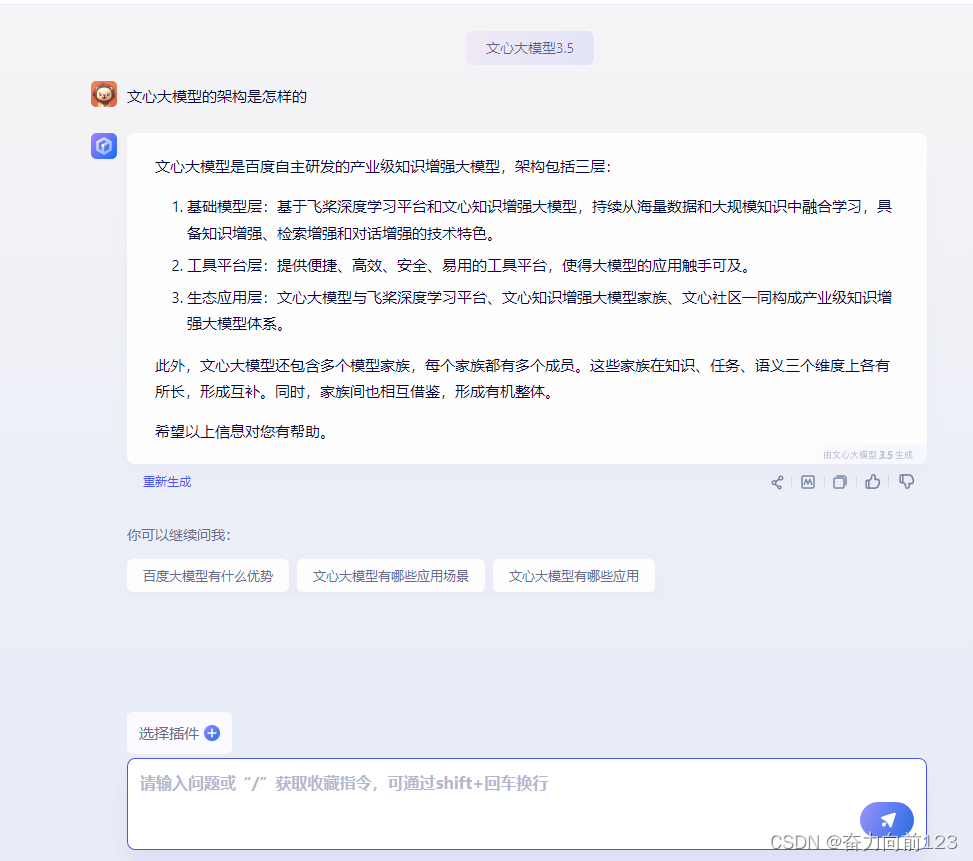Click 重新生成 to regenerate the answer
Viewport: 973px width, 861px height.
pos(167,482)
